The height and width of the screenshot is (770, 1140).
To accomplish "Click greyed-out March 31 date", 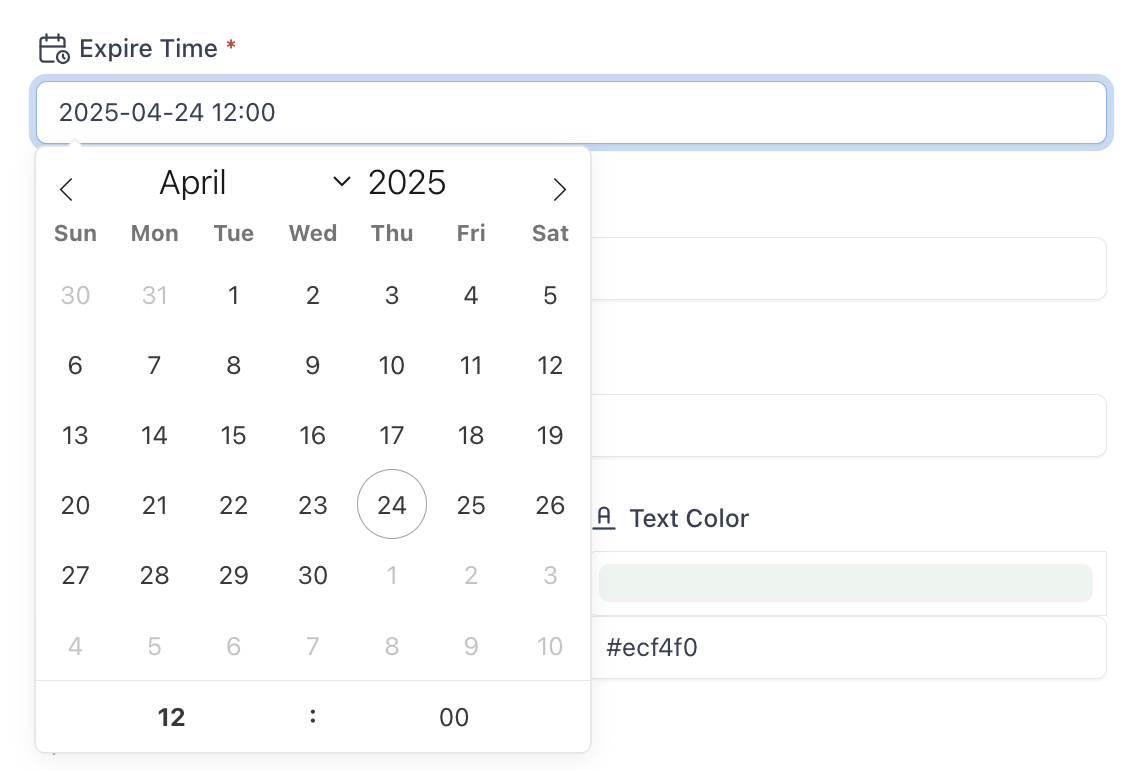I will (154, 295).
